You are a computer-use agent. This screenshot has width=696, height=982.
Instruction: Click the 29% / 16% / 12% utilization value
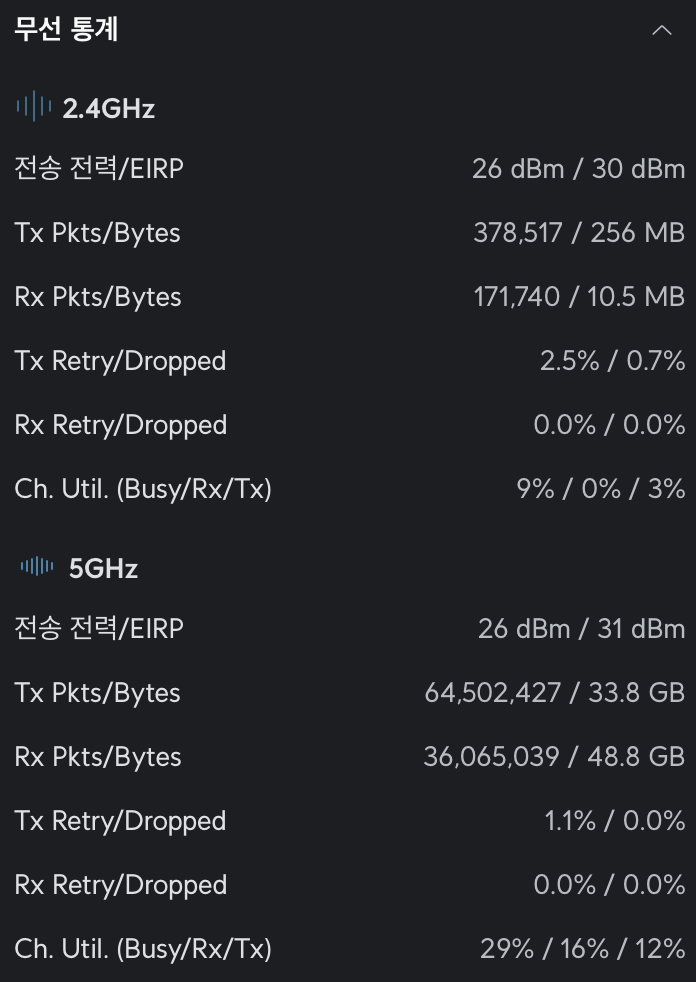[x=582, y=949]
